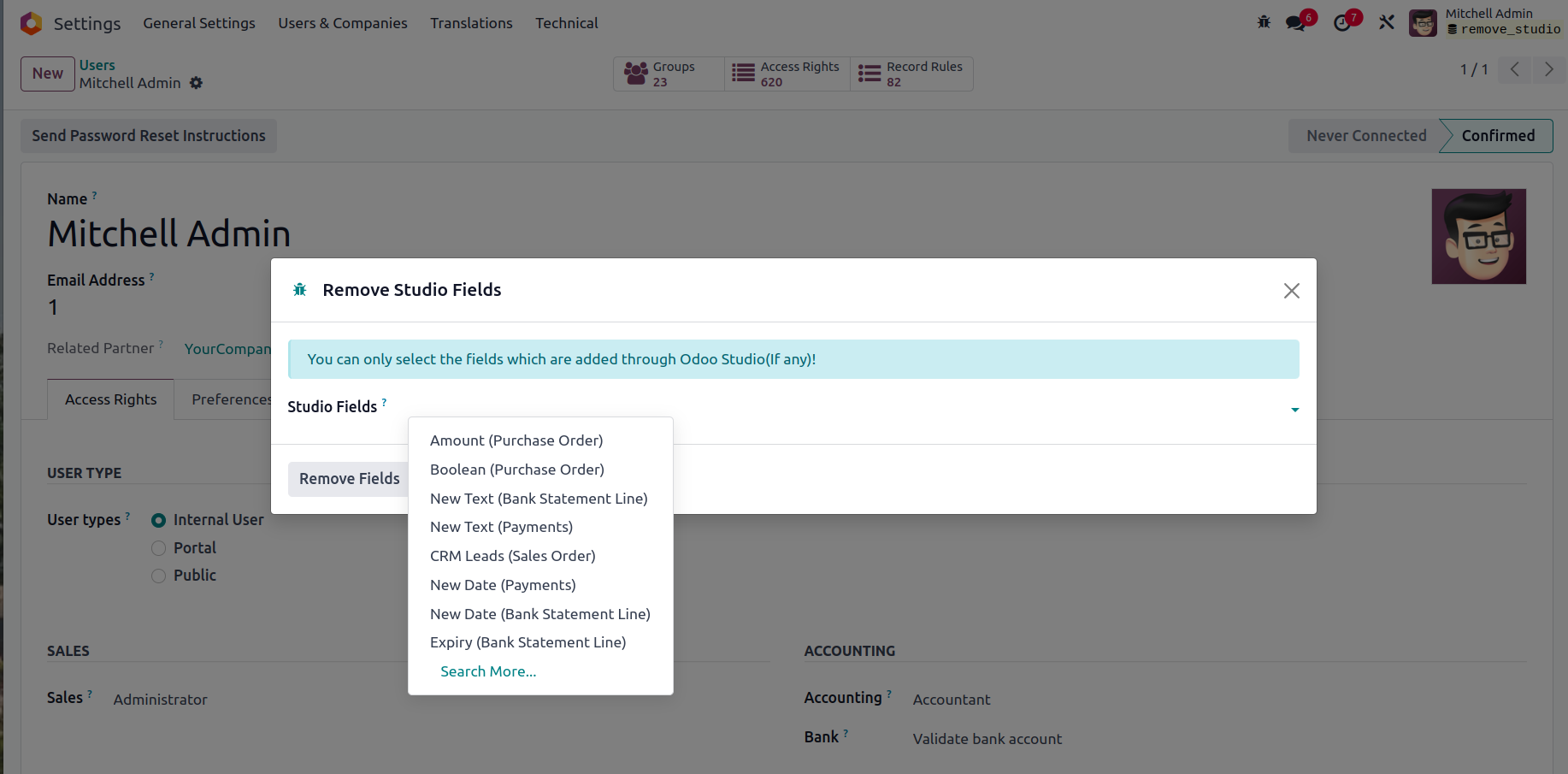
Task: Open the activities clock icon
Action: [x=1342, y=23]
